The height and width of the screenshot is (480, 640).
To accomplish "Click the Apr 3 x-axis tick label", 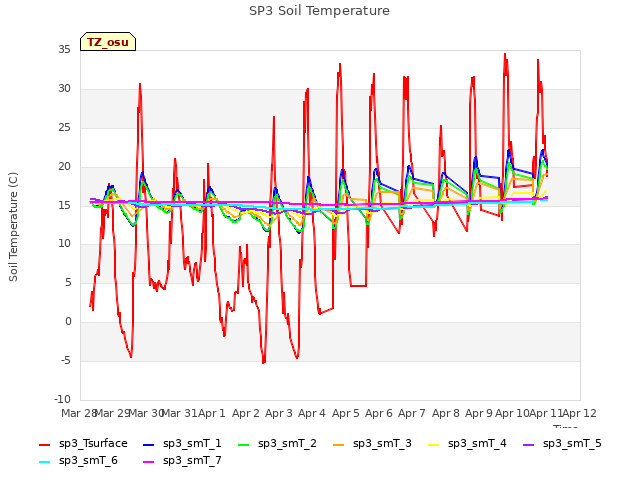I will point(279,413).
